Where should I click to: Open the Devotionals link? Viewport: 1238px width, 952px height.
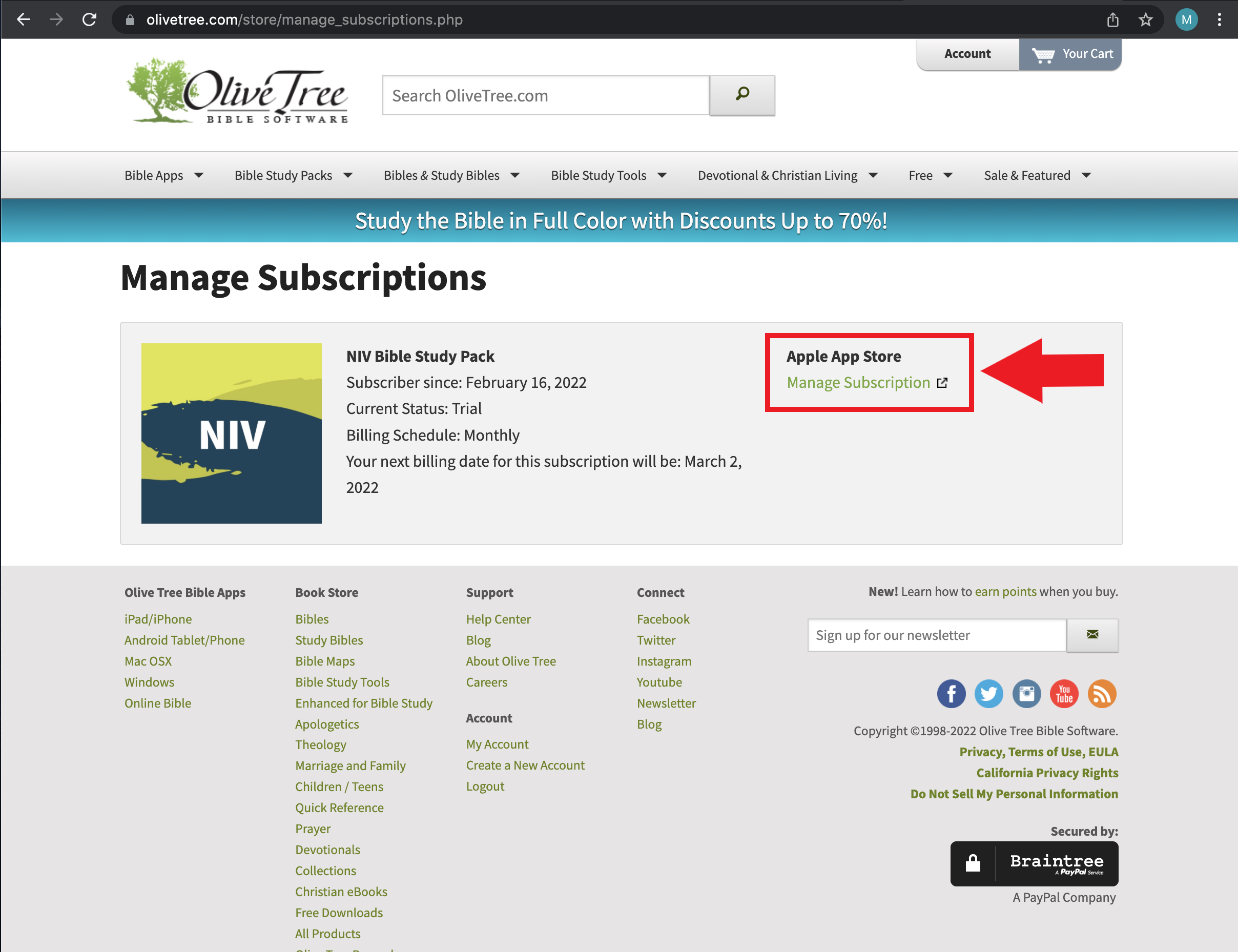(327, 850)
